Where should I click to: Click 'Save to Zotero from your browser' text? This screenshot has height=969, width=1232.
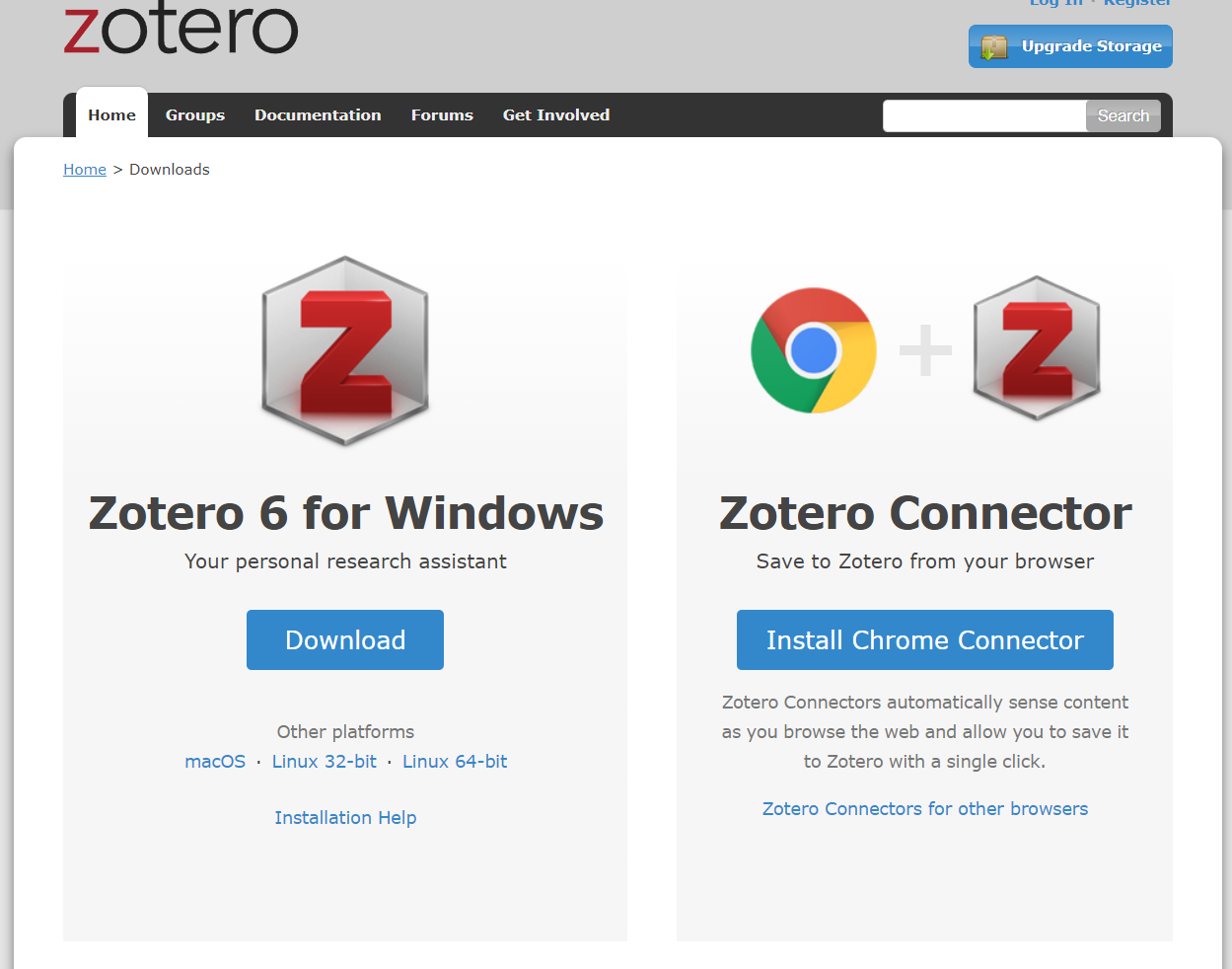tap(925, 560)
